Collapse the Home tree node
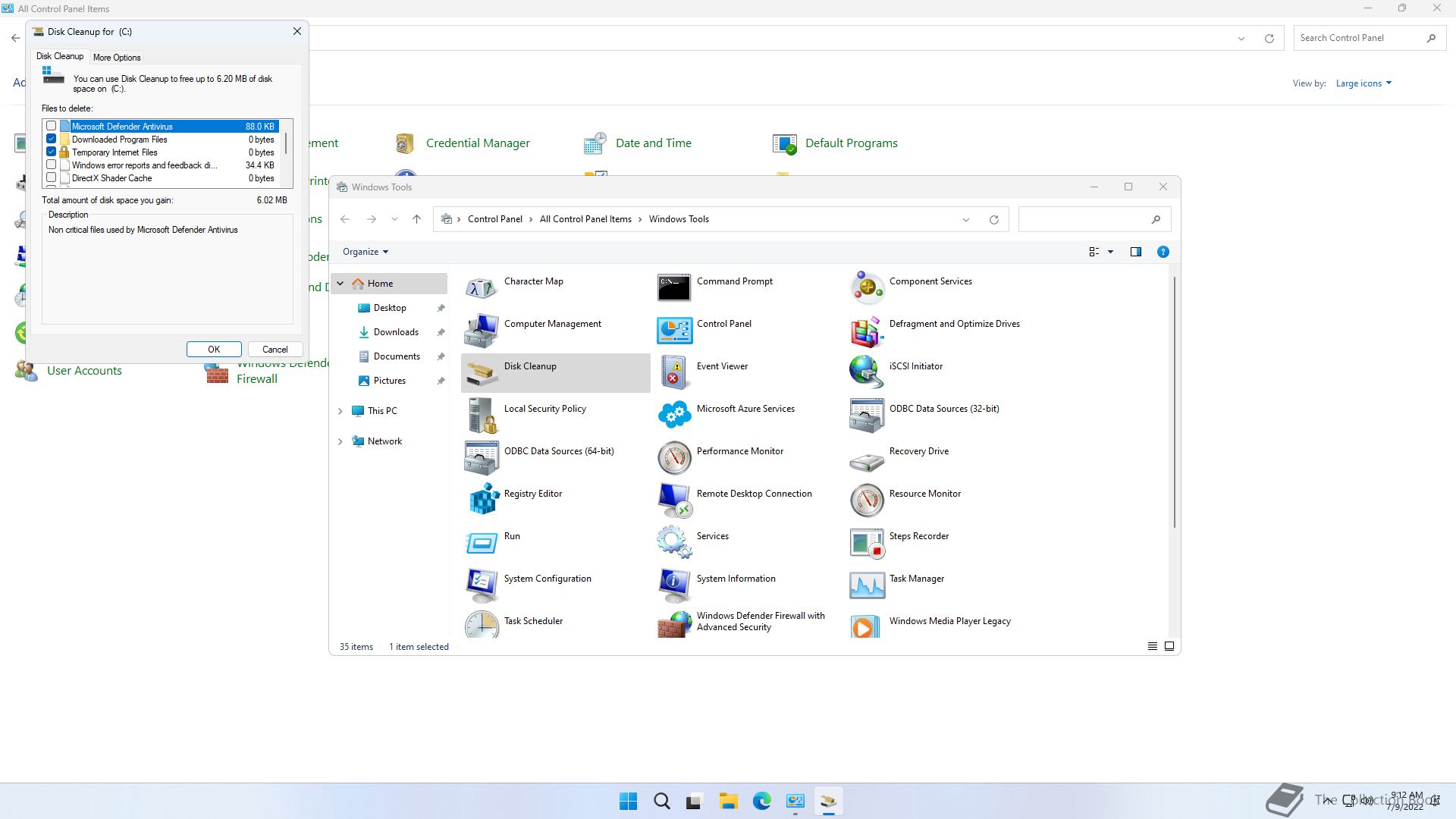Image resolution: width=1456 pixels, height=819 pixels. pyautogui.click(x=340, y=284)
